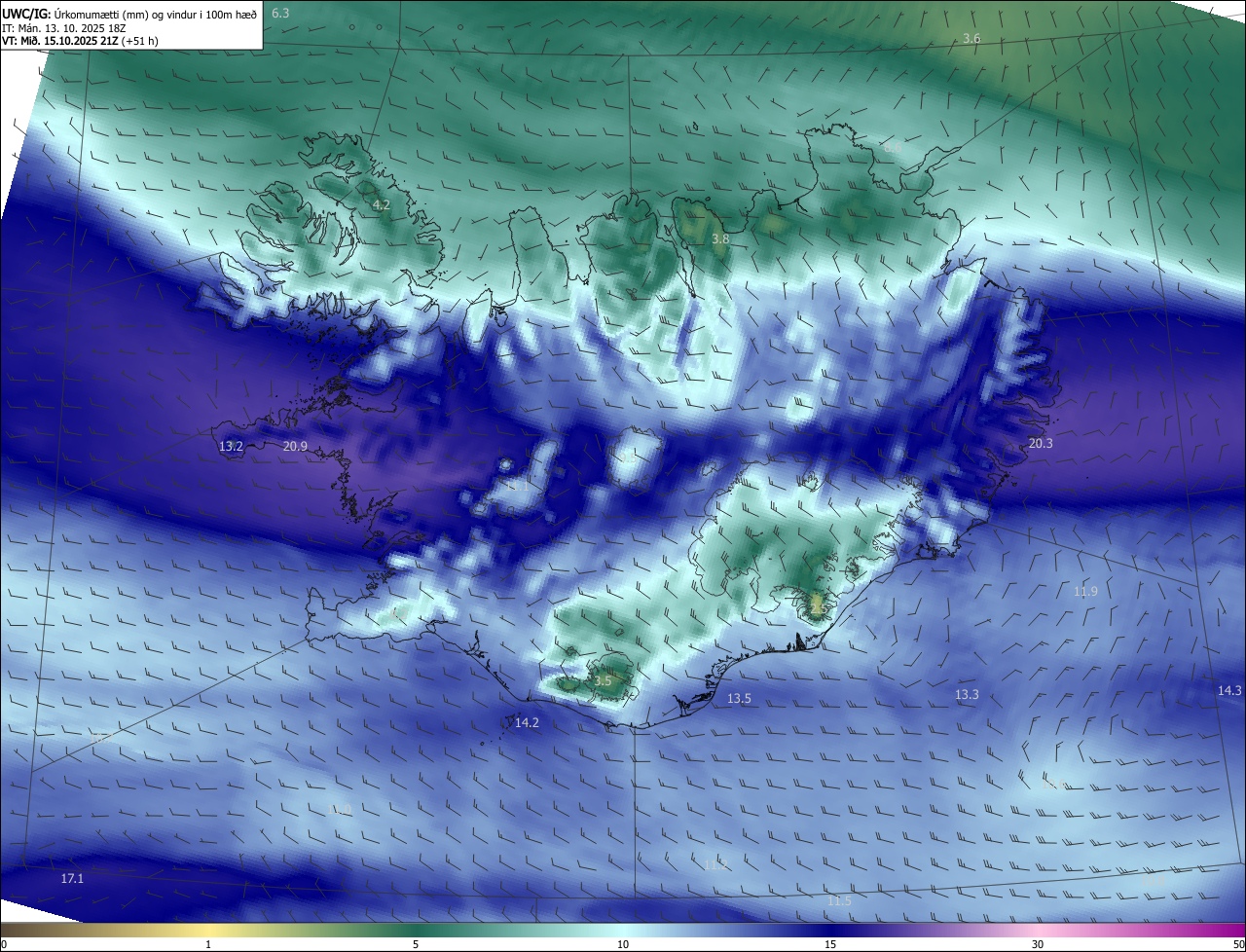Click the initial time line 'IT: Mán. 13. 10. 2025 18Z'
This screenshot has height=952, width=1246.
pos(65,28)
